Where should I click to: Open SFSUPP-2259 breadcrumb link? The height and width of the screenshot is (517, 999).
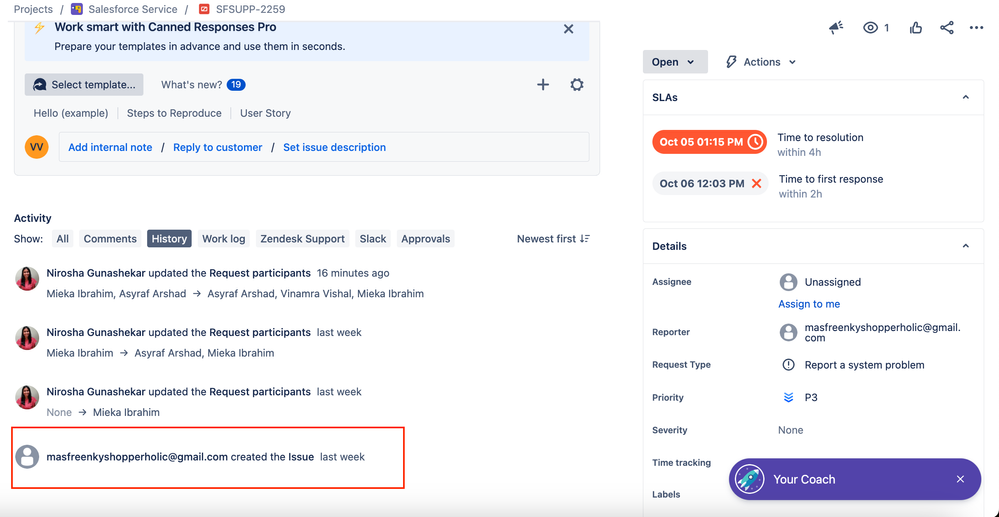(250, 9)
